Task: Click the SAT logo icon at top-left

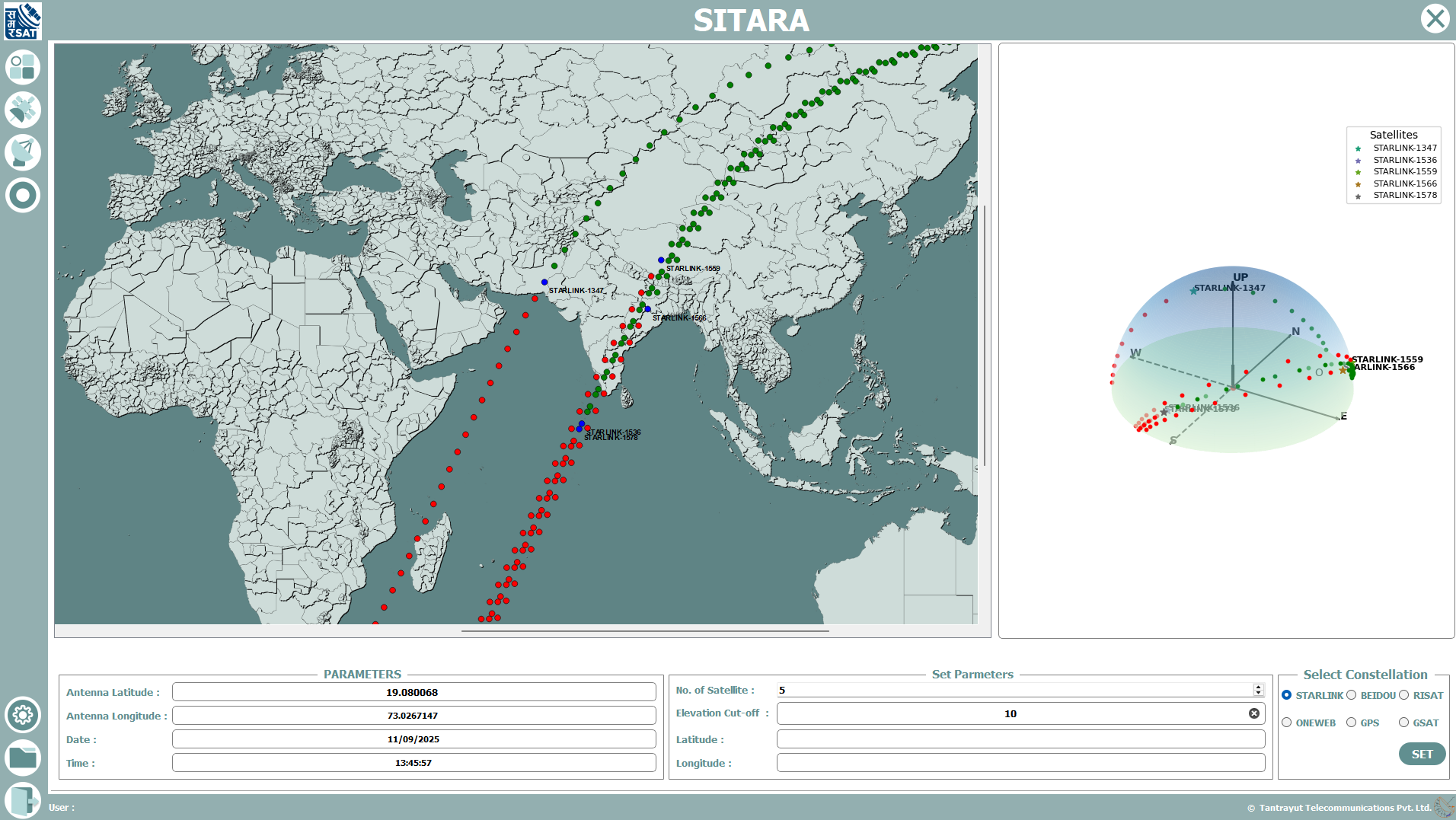Action: 22,21
